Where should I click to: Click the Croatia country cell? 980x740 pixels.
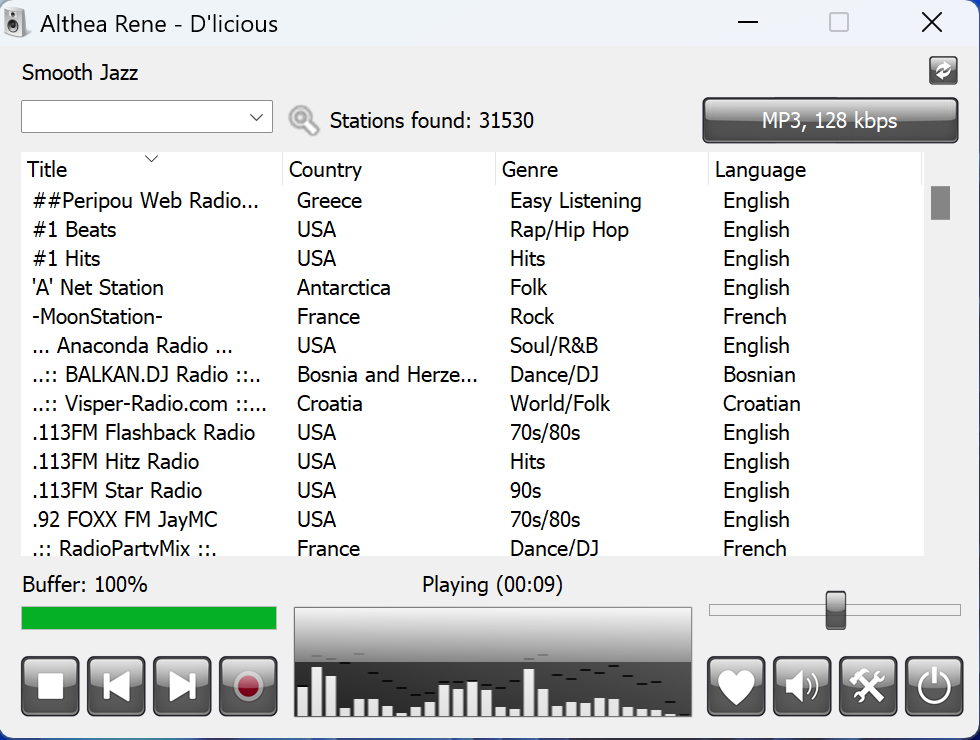pyautogui.click(x=330, y=404)
